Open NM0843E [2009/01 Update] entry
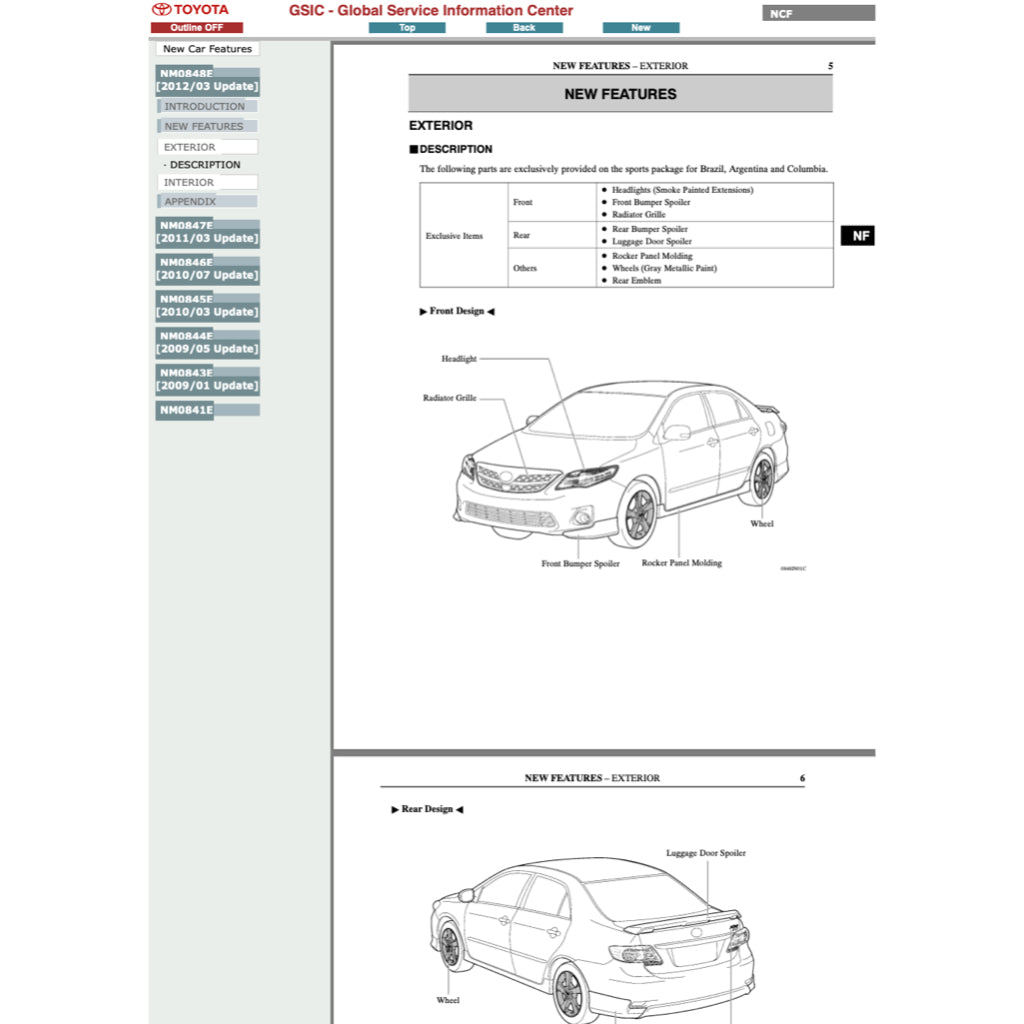1024x1024 pixels. 207,378
